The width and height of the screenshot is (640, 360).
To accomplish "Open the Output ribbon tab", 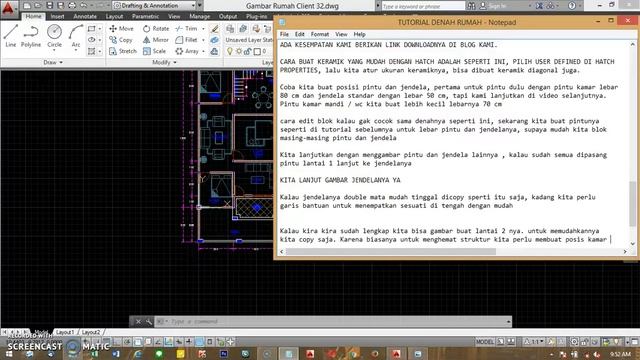I will 228,16.
